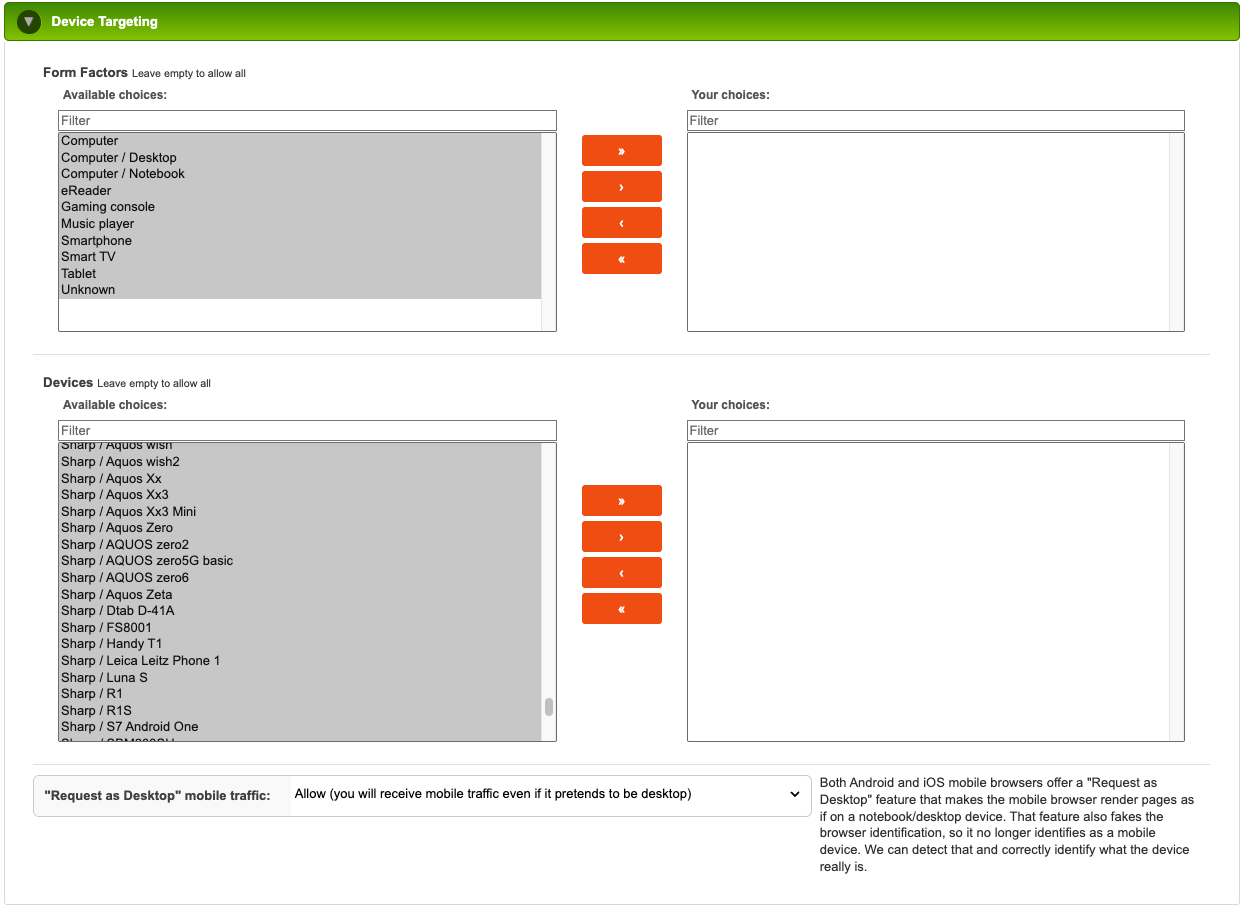
Task: Click the single left arrow in Form Factors section
Action: tap(621, 222)
